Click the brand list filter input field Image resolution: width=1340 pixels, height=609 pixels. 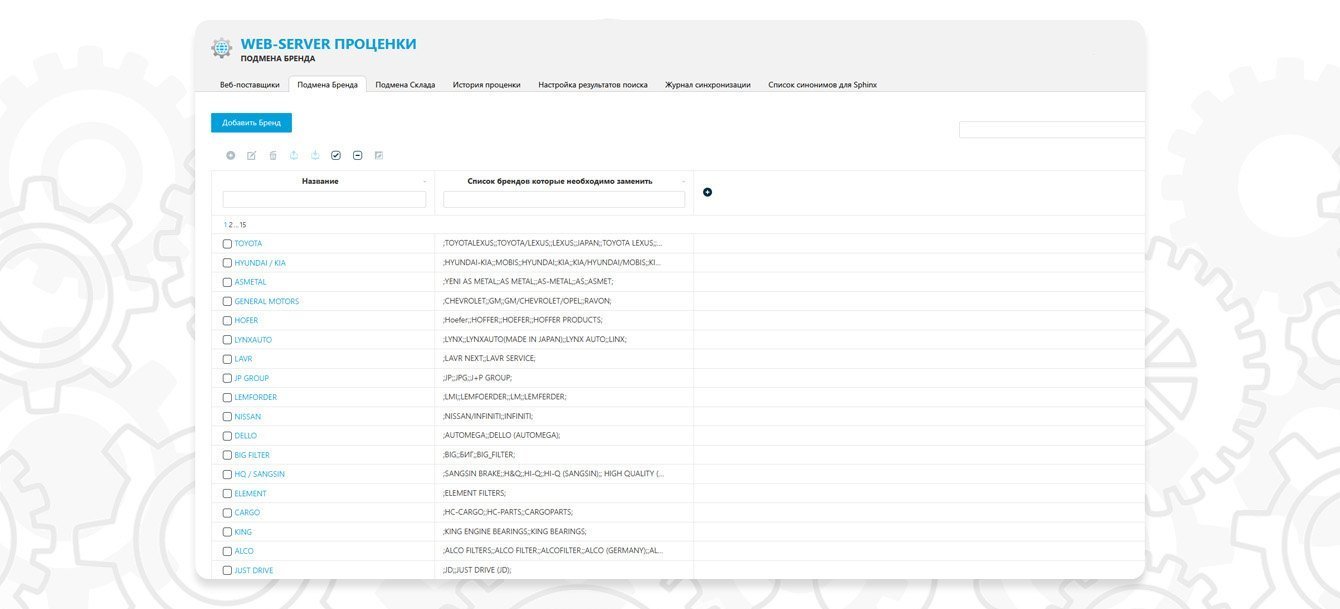(564, 199)
